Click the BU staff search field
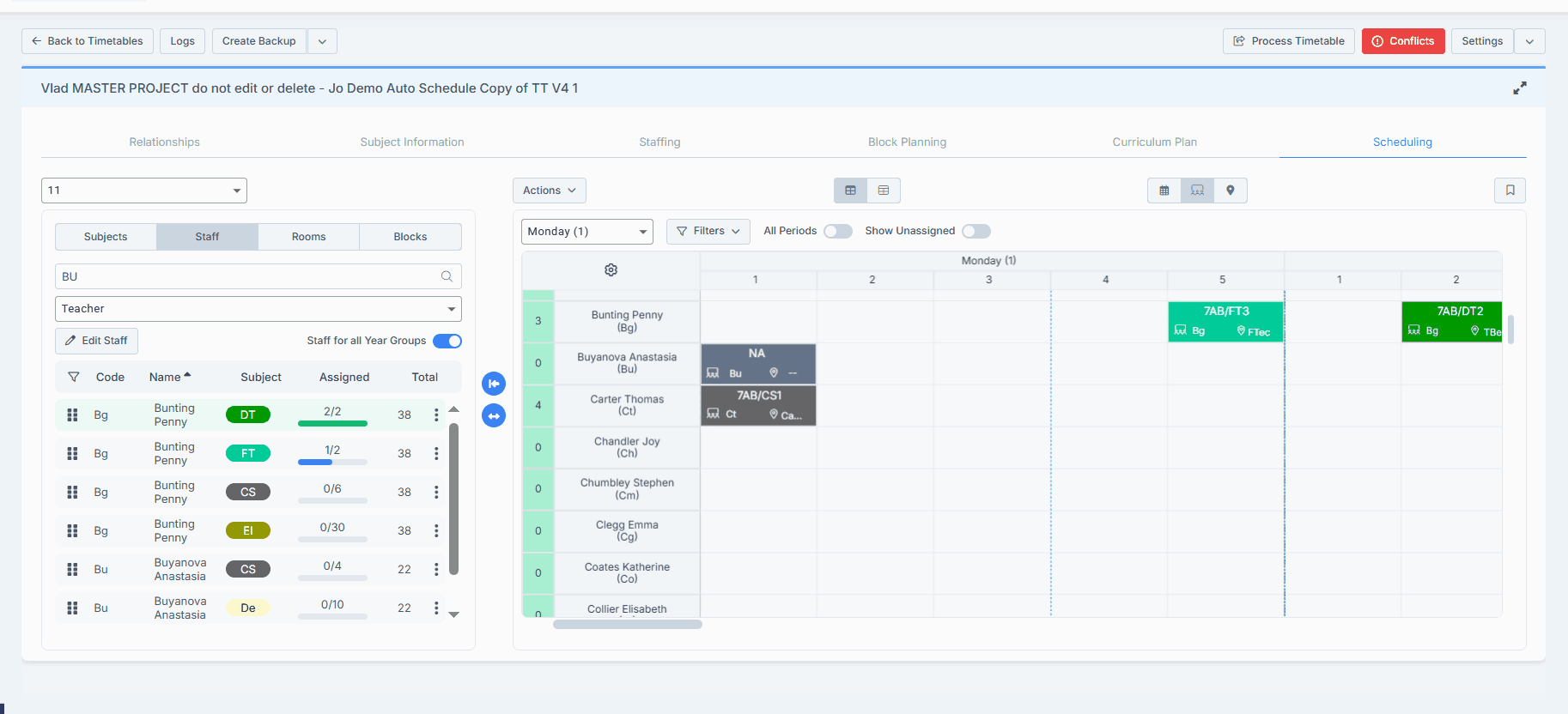This screenshot has height=714, width=1568. click(249, 276)
